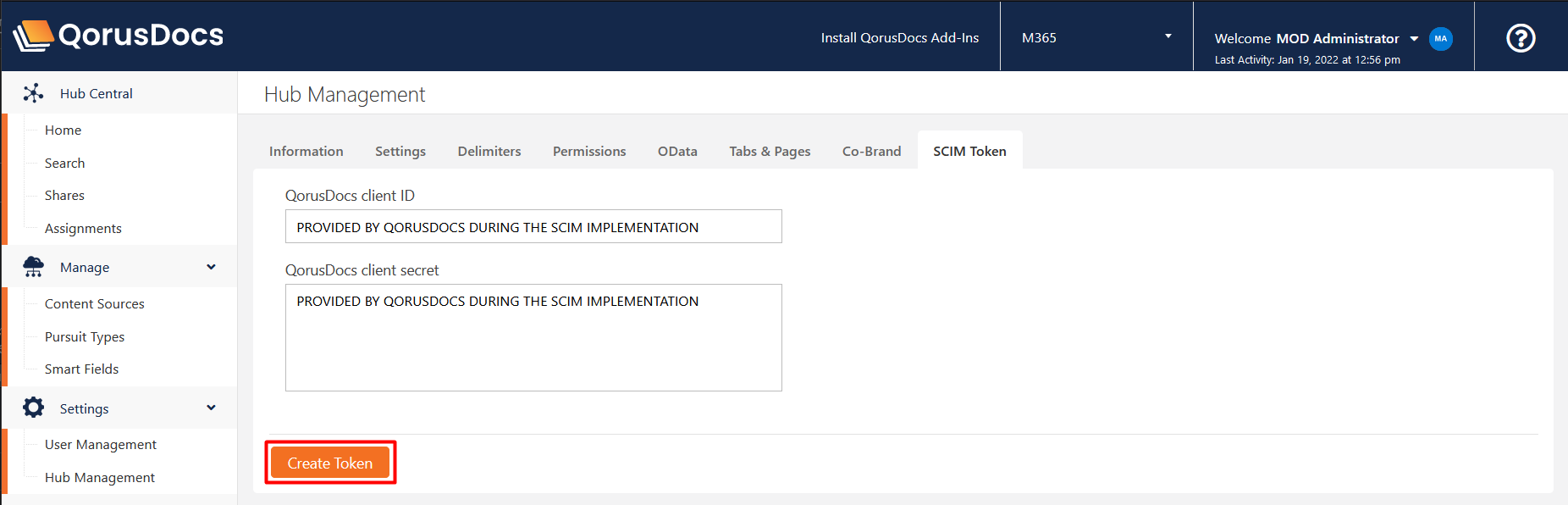Open Assignments in the sidebar

pos(83,228)
